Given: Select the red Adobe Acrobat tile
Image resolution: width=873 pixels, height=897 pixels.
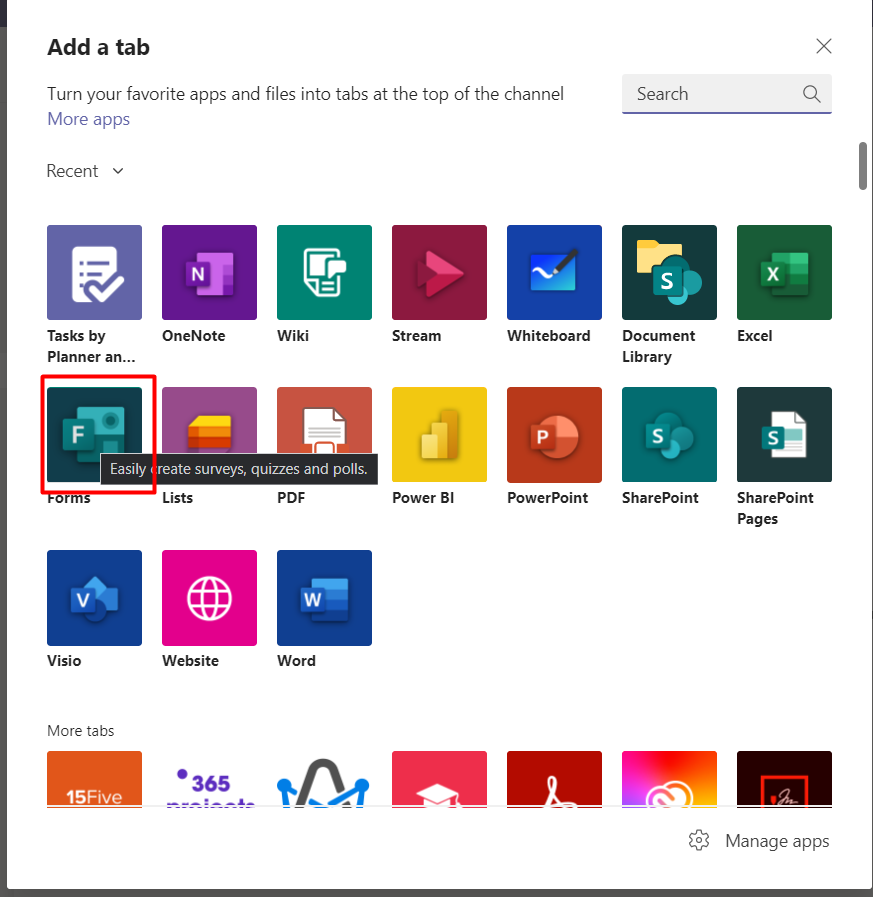Looking at the screenshot, I should coord(554,779).
